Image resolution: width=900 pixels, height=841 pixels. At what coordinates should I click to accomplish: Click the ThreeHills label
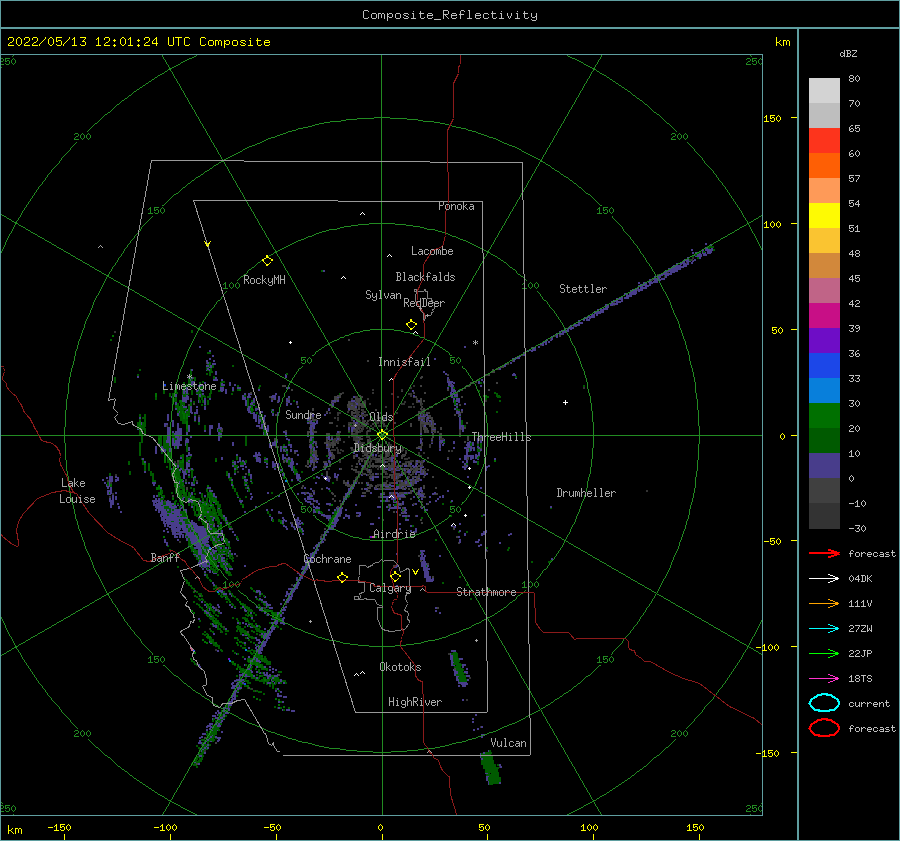[501, 437]
